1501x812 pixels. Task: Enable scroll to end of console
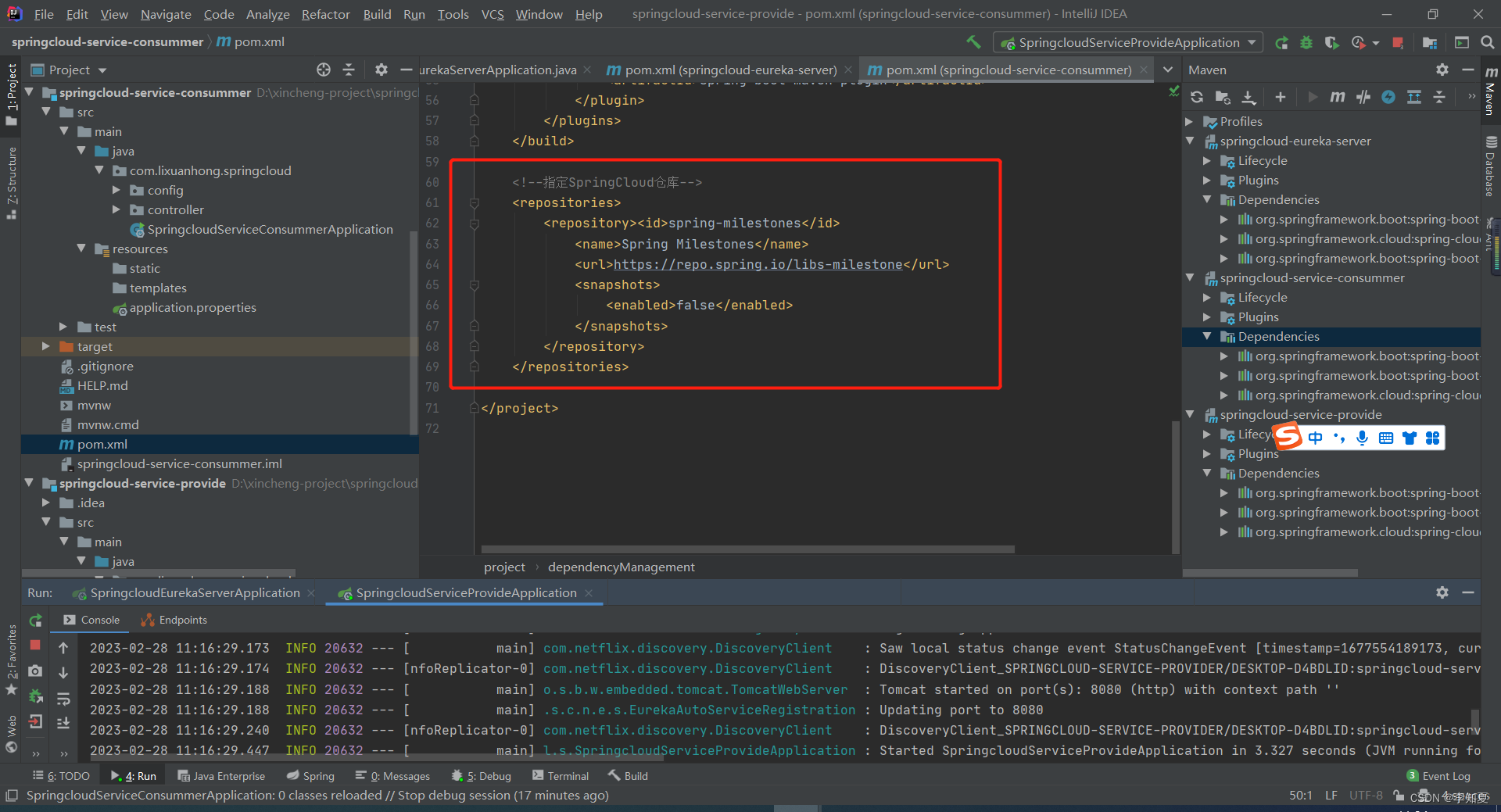63,723
